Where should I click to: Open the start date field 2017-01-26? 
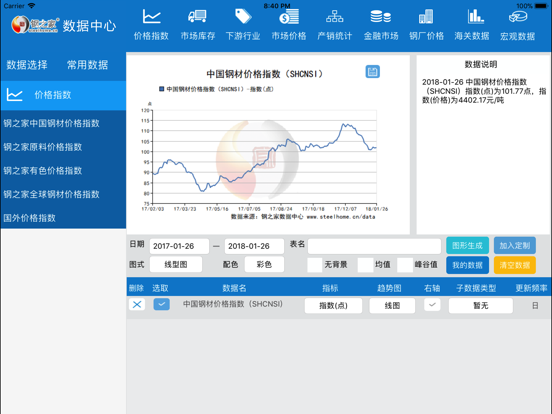(179, 246)
